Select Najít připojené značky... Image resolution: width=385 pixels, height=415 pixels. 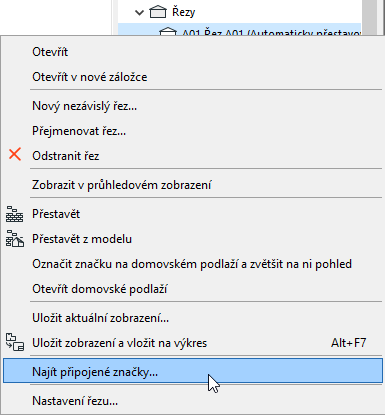coord(193,372)
